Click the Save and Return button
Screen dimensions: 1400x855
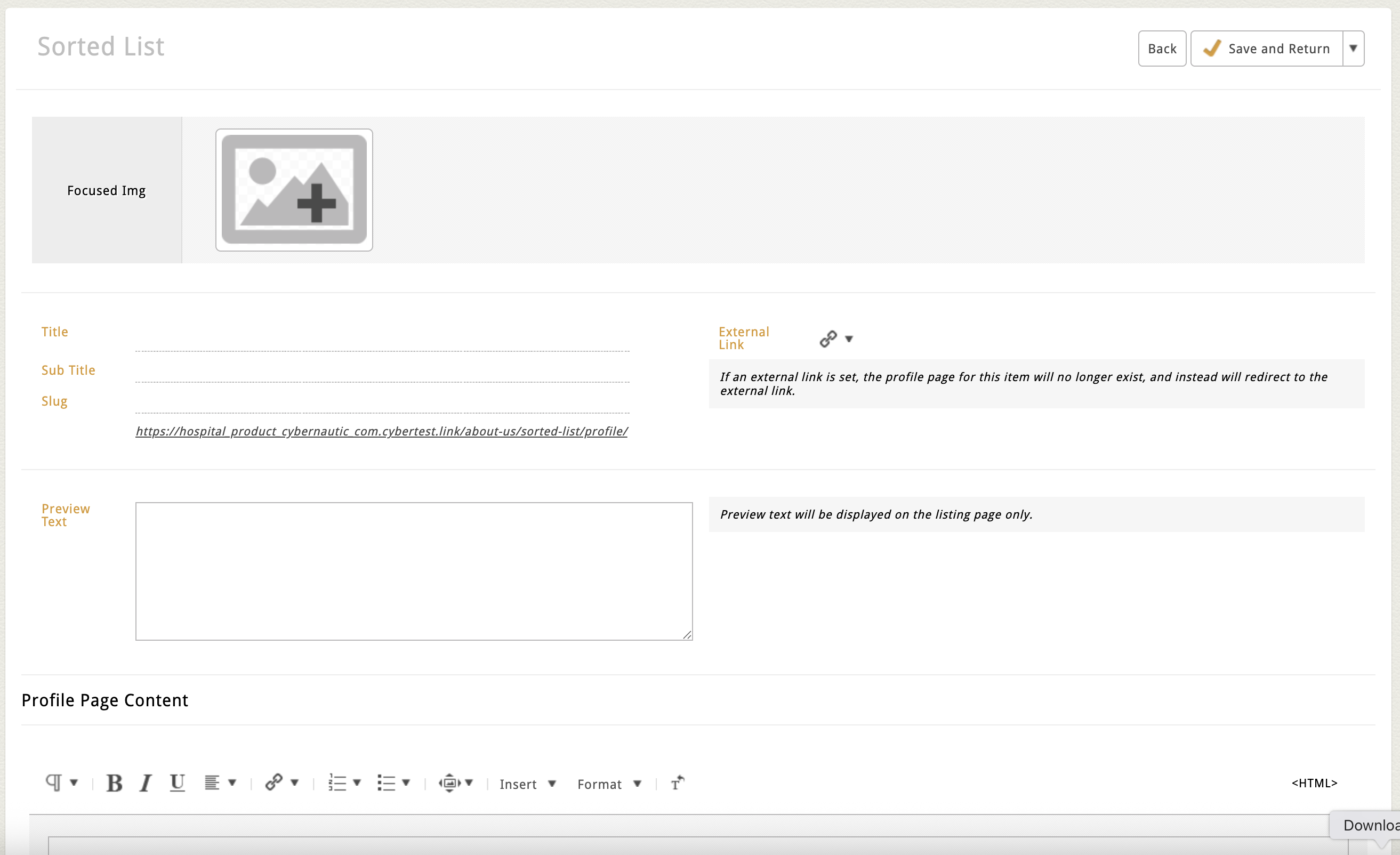1267,49
